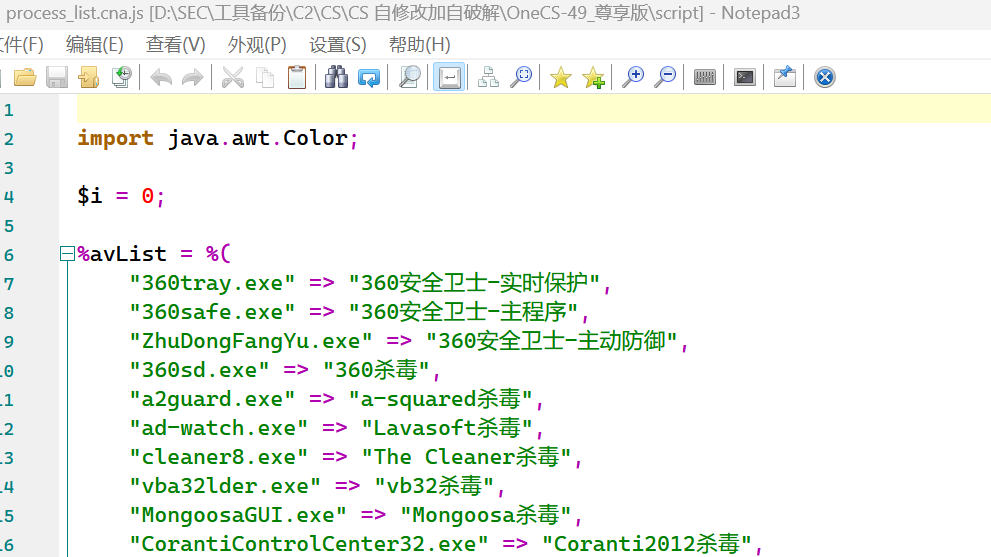This screenshot has width=991, height=557.
Task: Click the "Mongoosa杀毒" value
Action: pyautogui.click(x=487, y=516)
